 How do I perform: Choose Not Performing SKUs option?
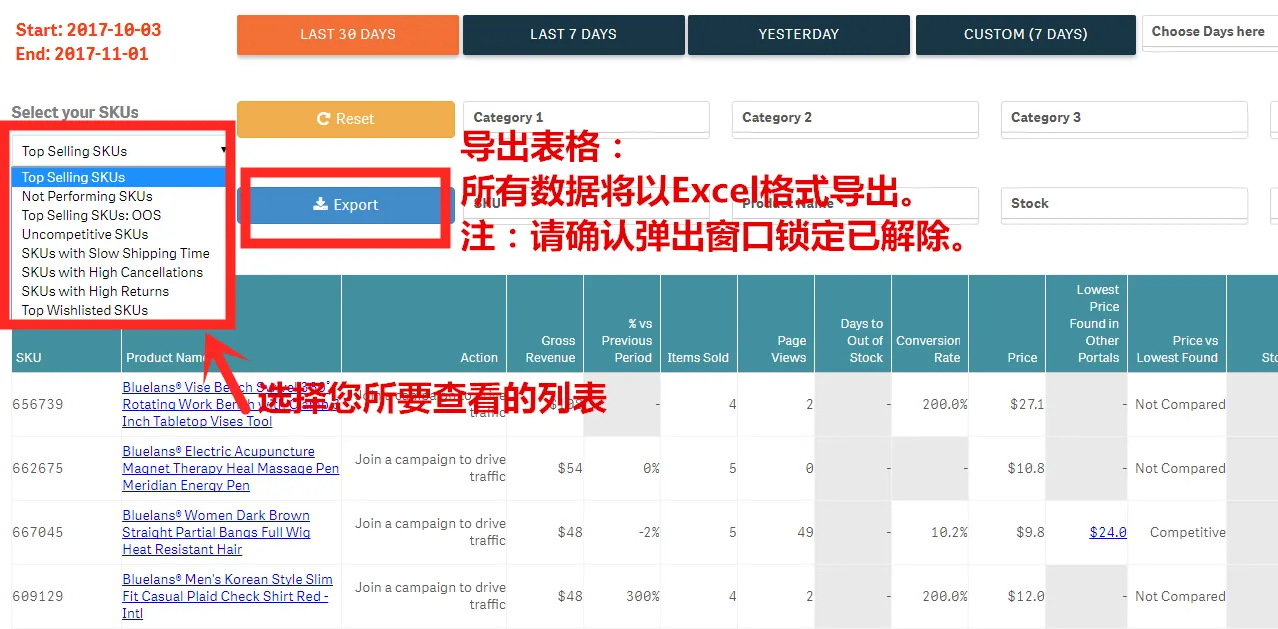click(120, 196)
